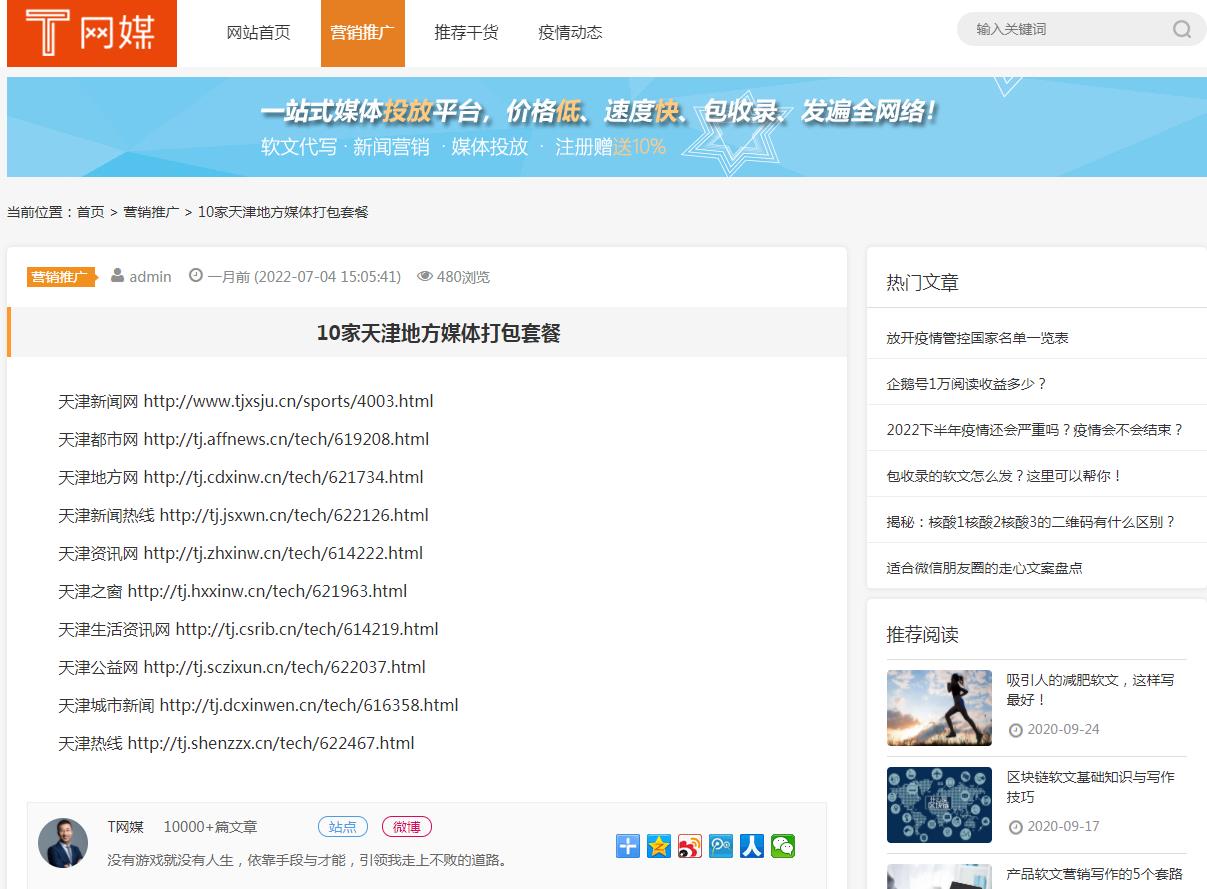Share to WeChat icon
This screenshot has width=1207, height=889.
point(783,846)
